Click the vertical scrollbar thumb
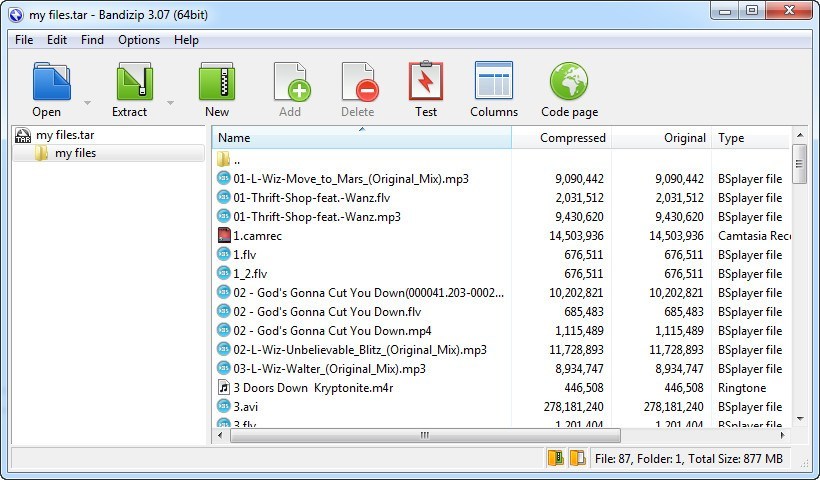This screenshot has height=480, width=820. [800, 164]
